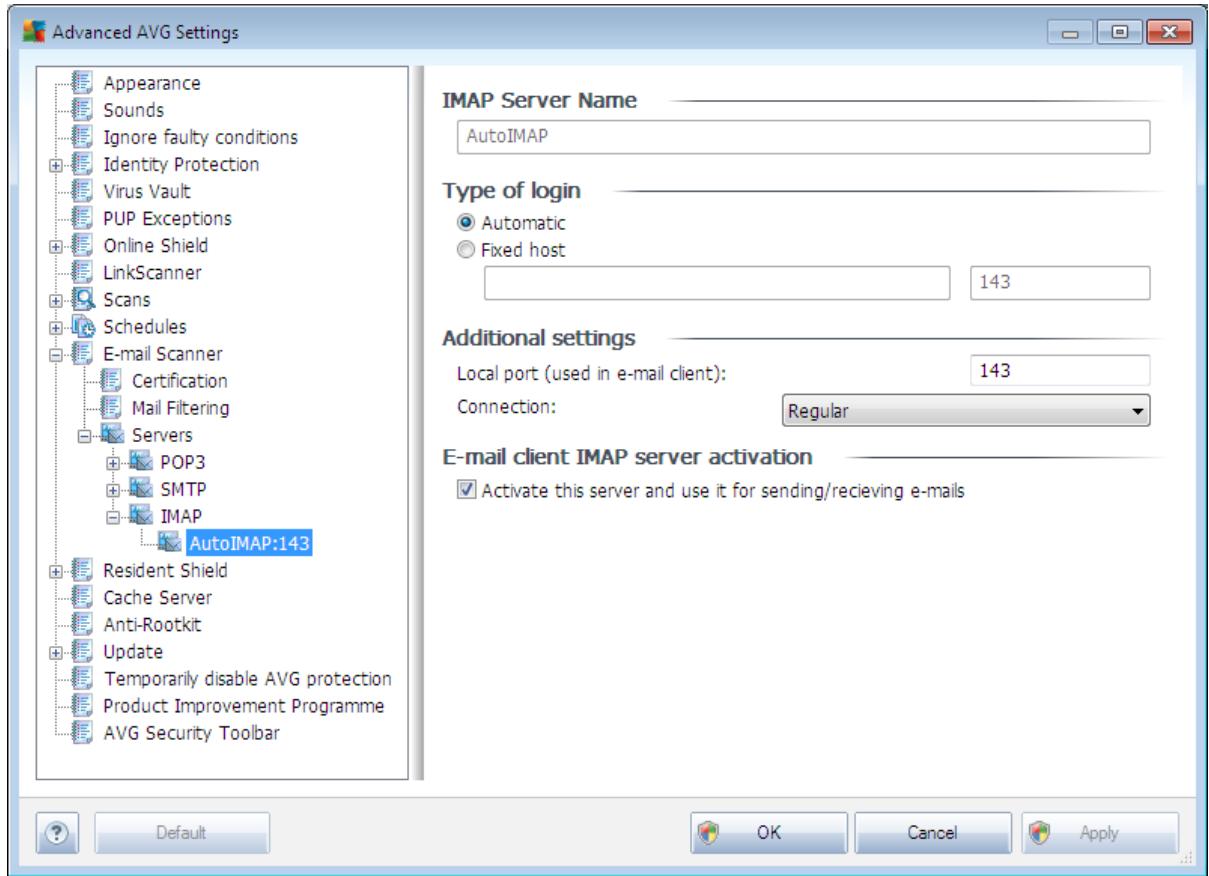Viewport: 1209px width, 876px height.
Task: Open the Connection dropdown
Action: point(964,410)
